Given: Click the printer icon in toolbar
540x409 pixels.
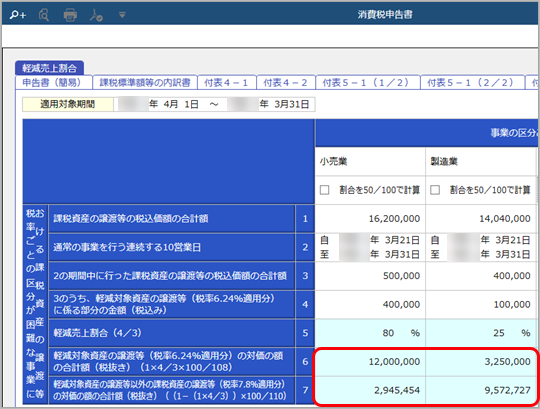Looking at the screenshot, I should point(70,15).
